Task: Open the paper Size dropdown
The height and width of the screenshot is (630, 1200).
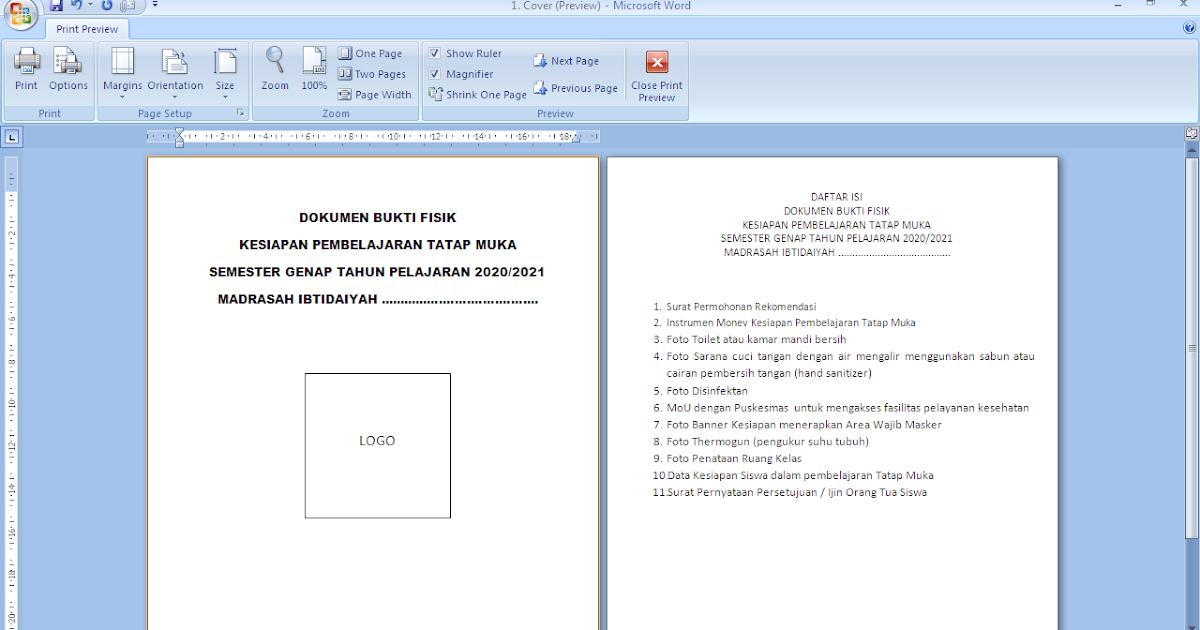Action: 225,70
